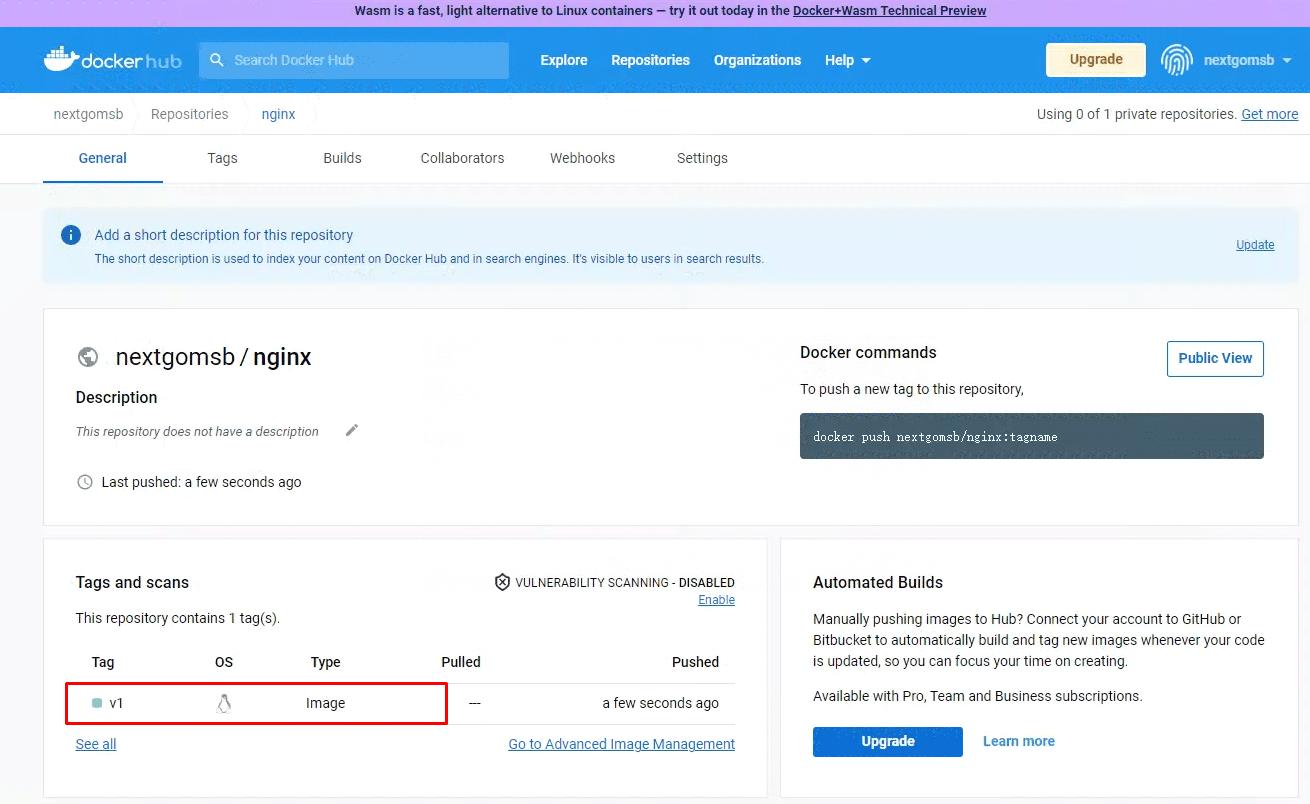Click the 'Automated Builds' heading
The image size is (1310, 804).
(x=878, y=582)
